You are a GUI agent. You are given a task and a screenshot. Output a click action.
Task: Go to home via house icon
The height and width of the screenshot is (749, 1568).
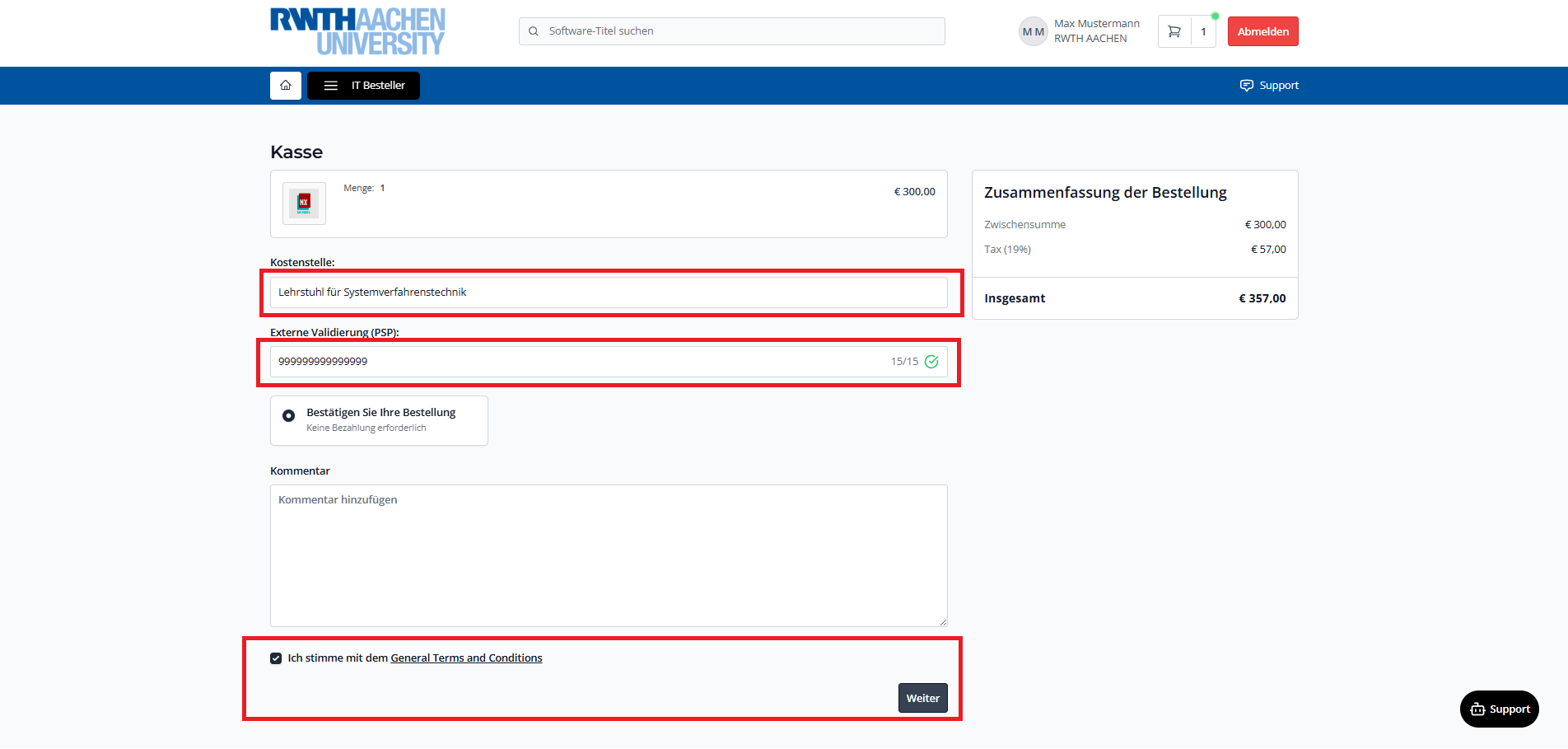[x=285, y=86]
